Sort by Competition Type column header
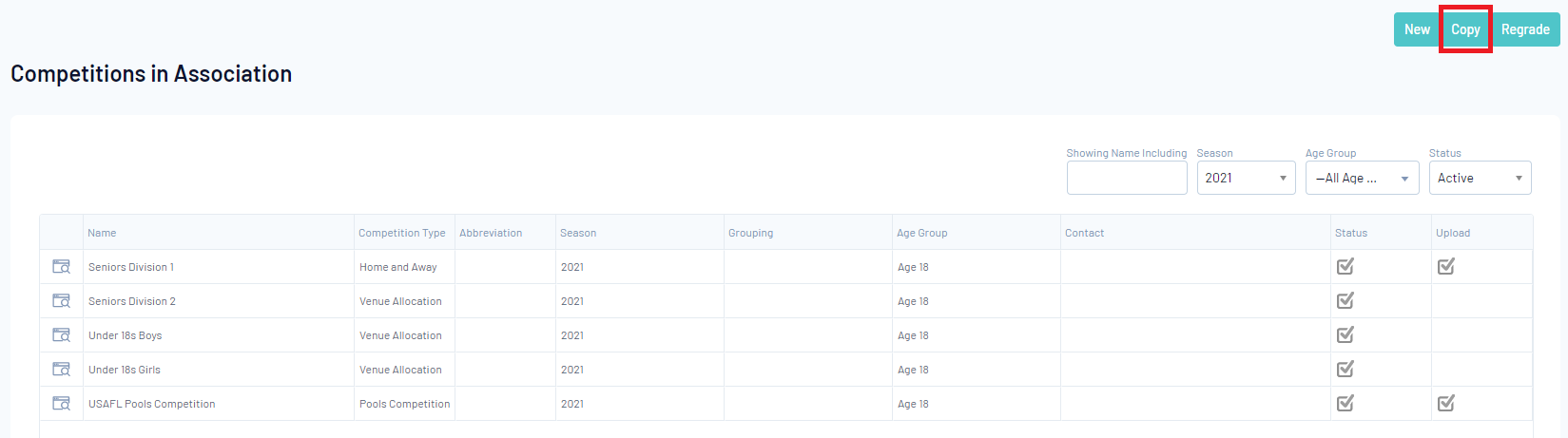This screenshot has height=438, width=1568. tap(401, 233)
